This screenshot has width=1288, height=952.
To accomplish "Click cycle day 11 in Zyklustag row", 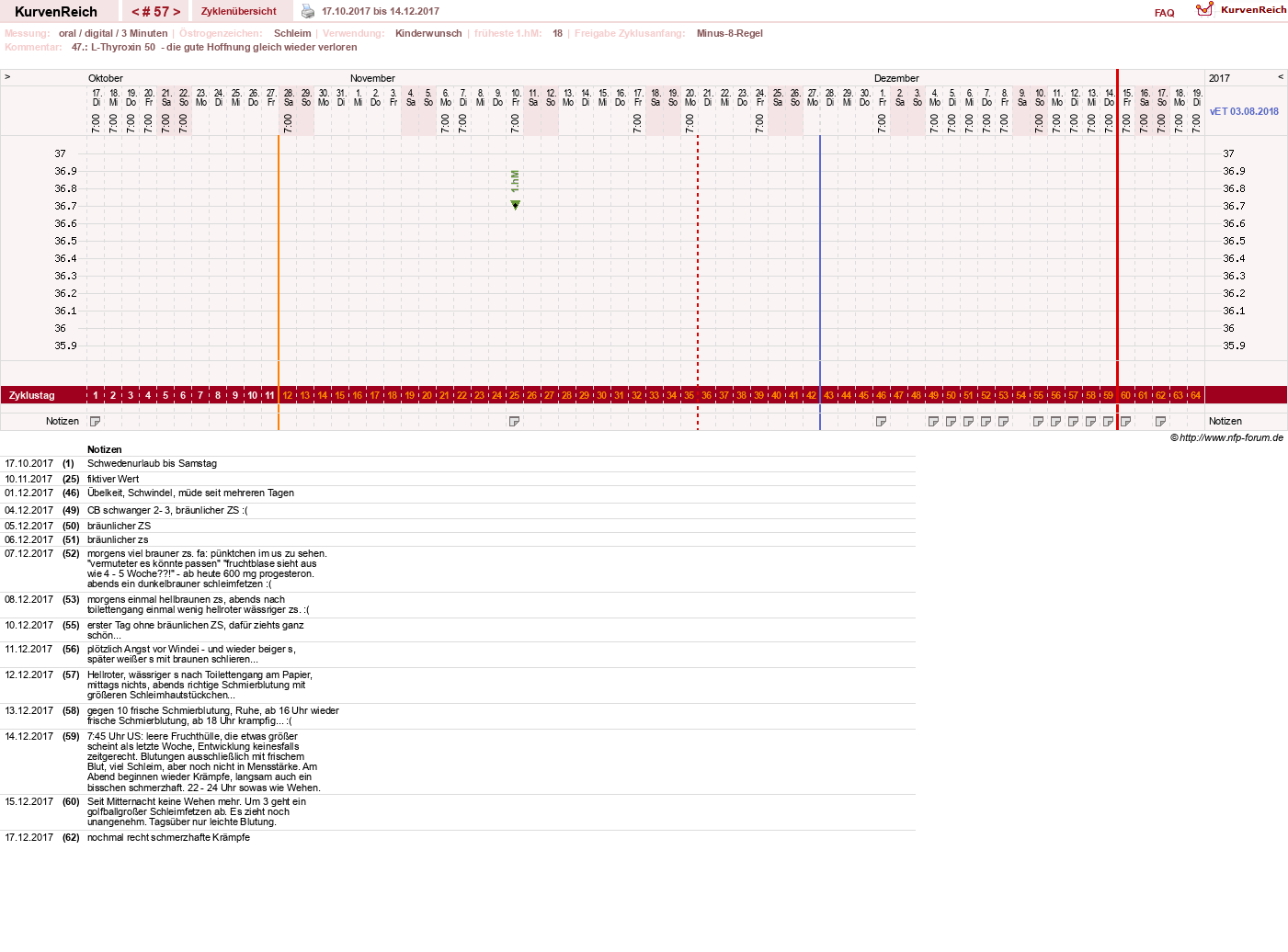I will pyautogui.click(x=270, y=395).
